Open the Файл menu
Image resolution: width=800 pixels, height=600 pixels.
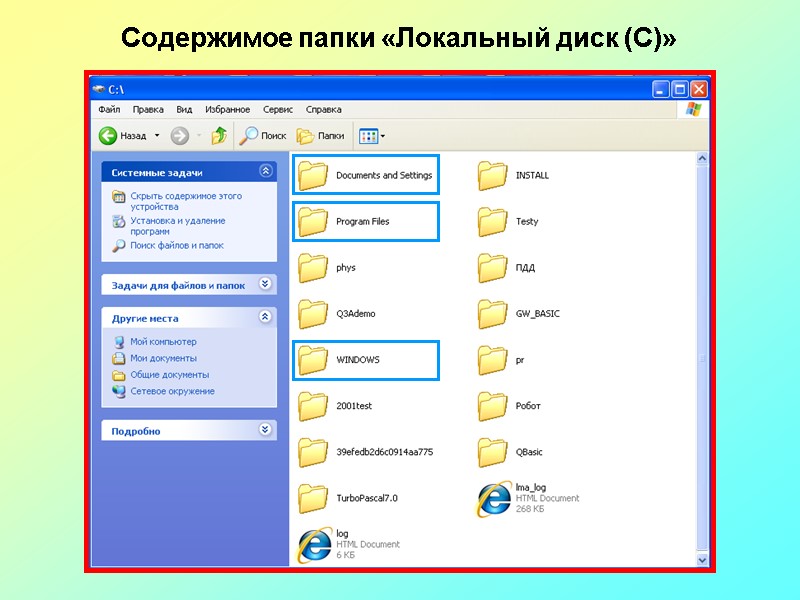[109, 109]
